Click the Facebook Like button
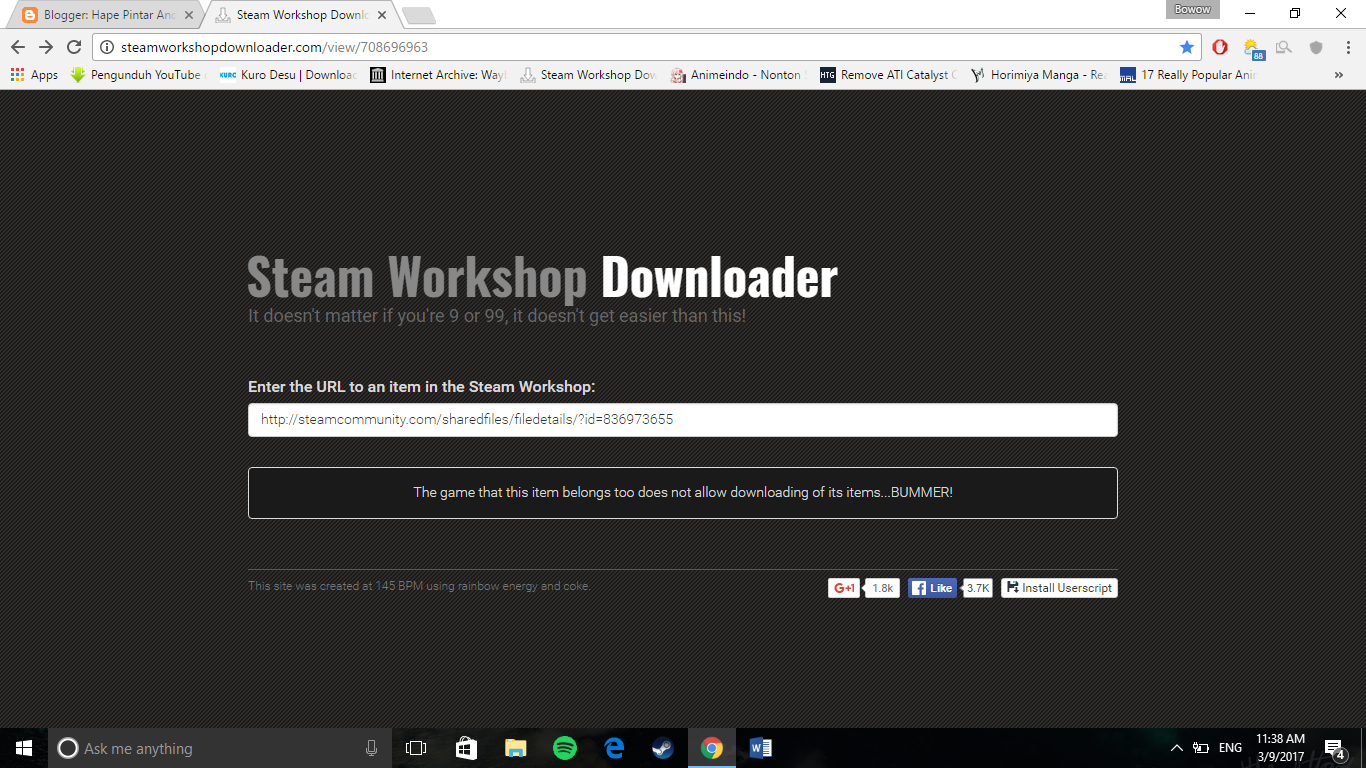 931,587
